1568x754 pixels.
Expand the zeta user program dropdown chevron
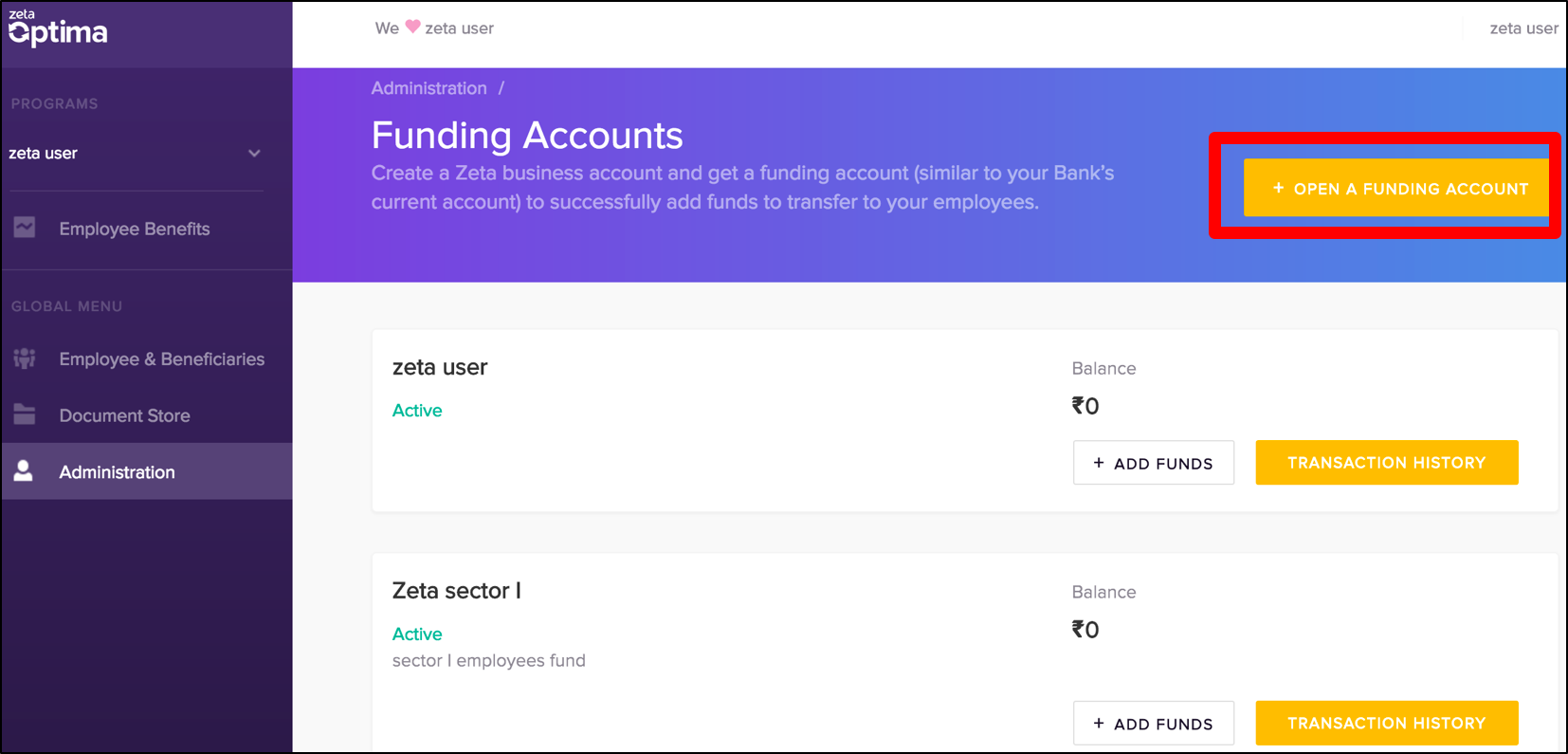254,153
